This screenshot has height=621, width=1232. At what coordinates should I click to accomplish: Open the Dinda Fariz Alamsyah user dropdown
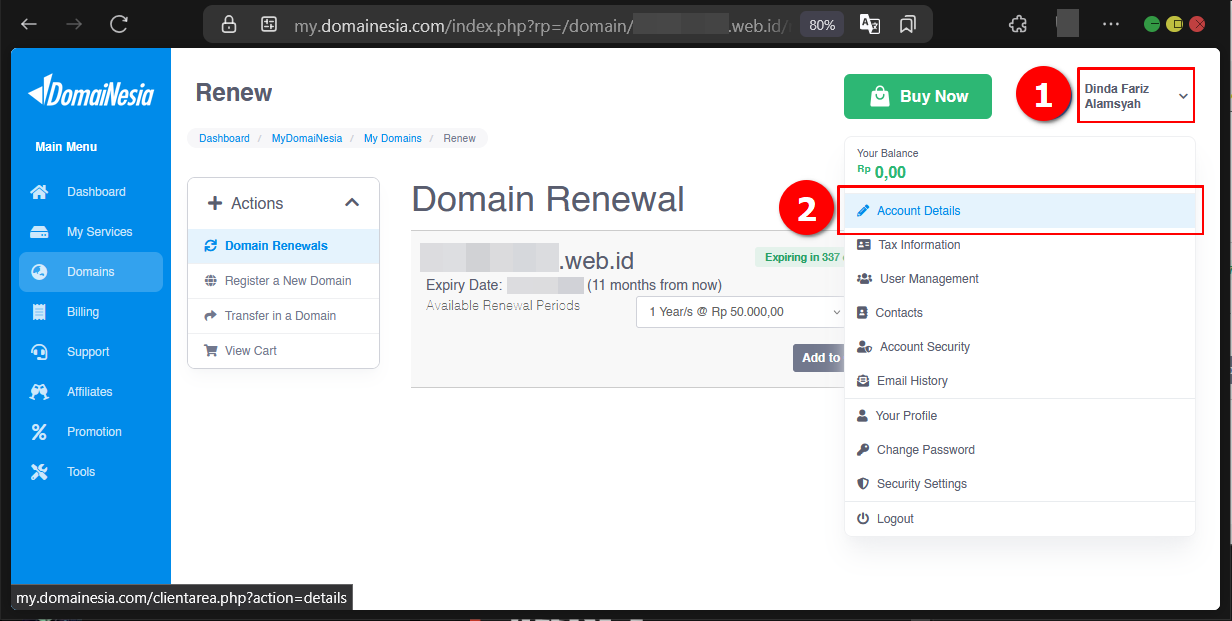click(1136, 96)
